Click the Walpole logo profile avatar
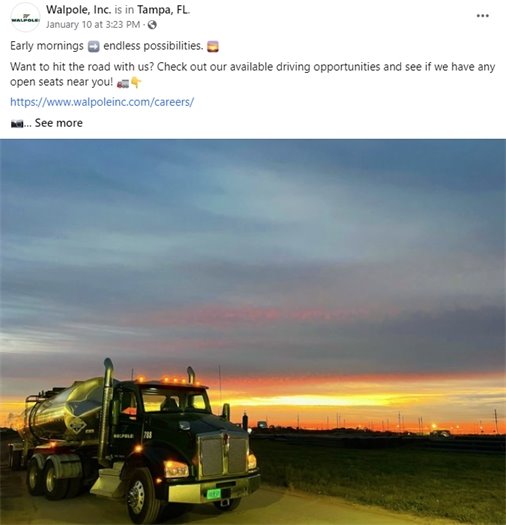The height and width of the screenshot is (525, 506). pos(25,17)
